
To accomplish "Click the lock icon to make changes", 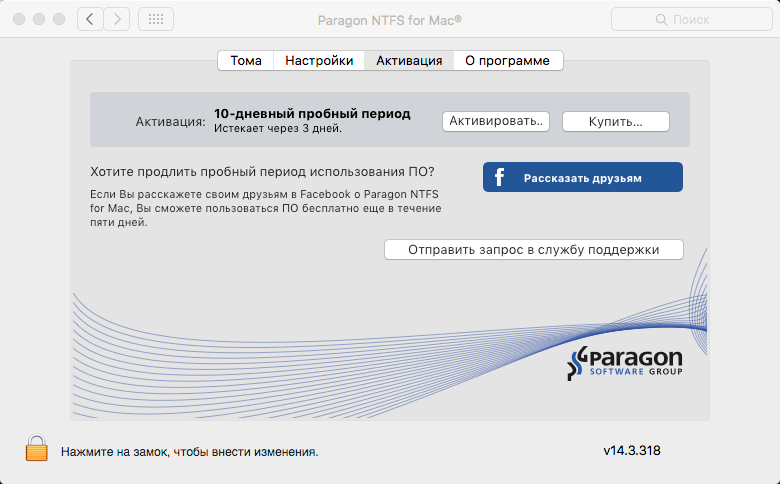I will (x=37, y=448).
